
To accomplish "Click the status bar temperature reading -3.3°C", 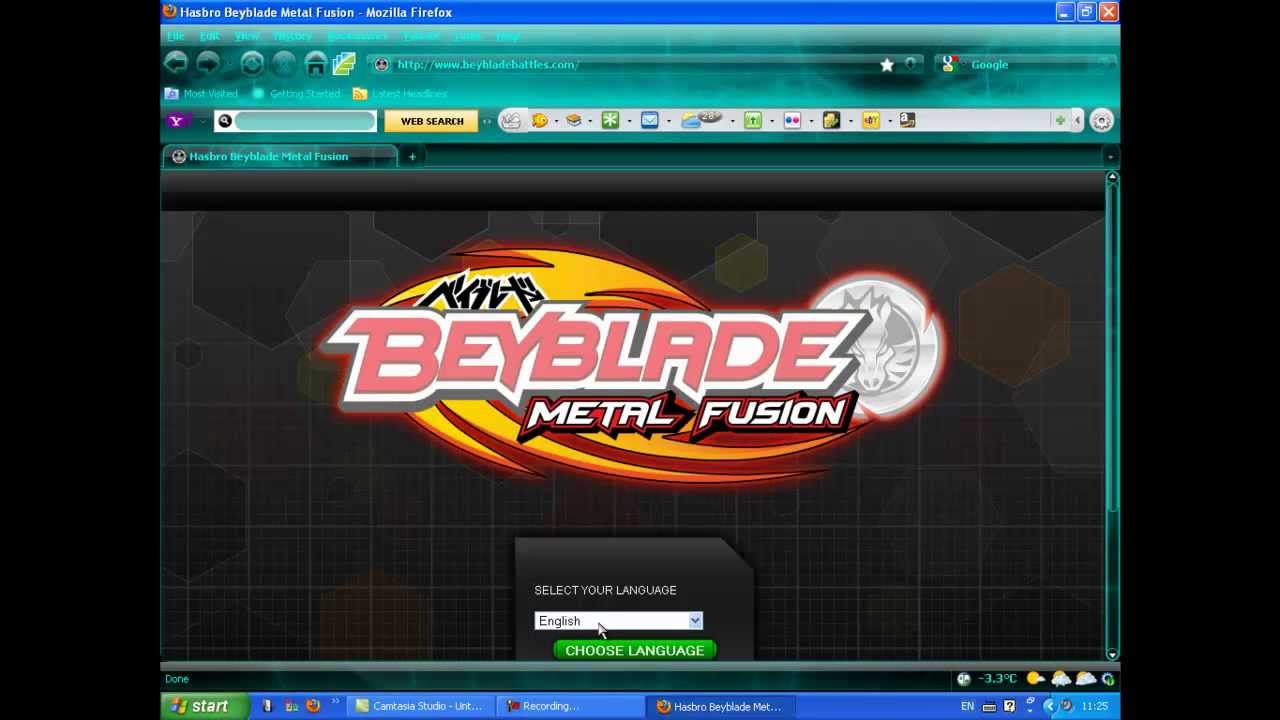I will [x=998, y=679].
